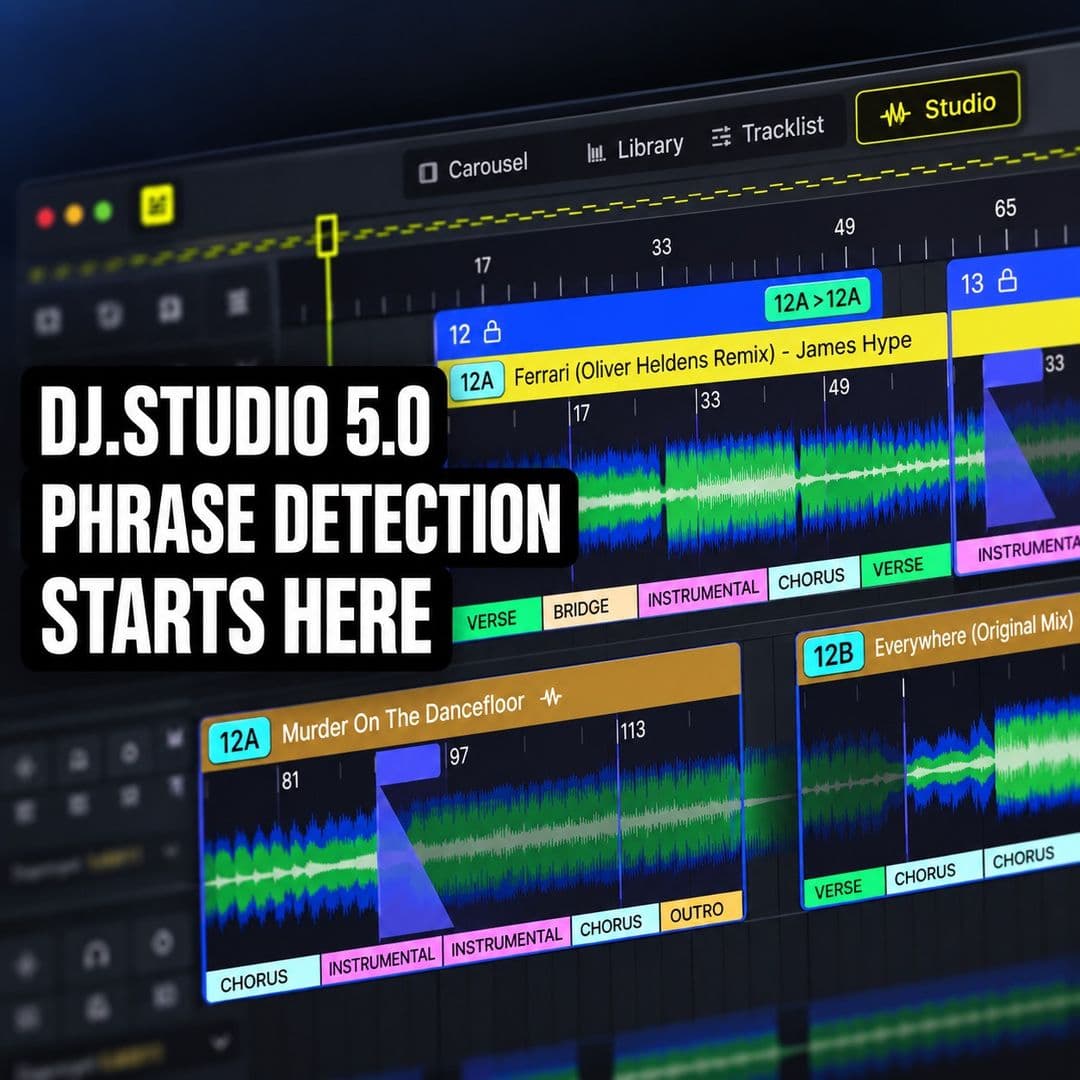The image size is (1080, 1080).
Task: Click the blurred headphones icon in left panel
Action: coord(96,953)
